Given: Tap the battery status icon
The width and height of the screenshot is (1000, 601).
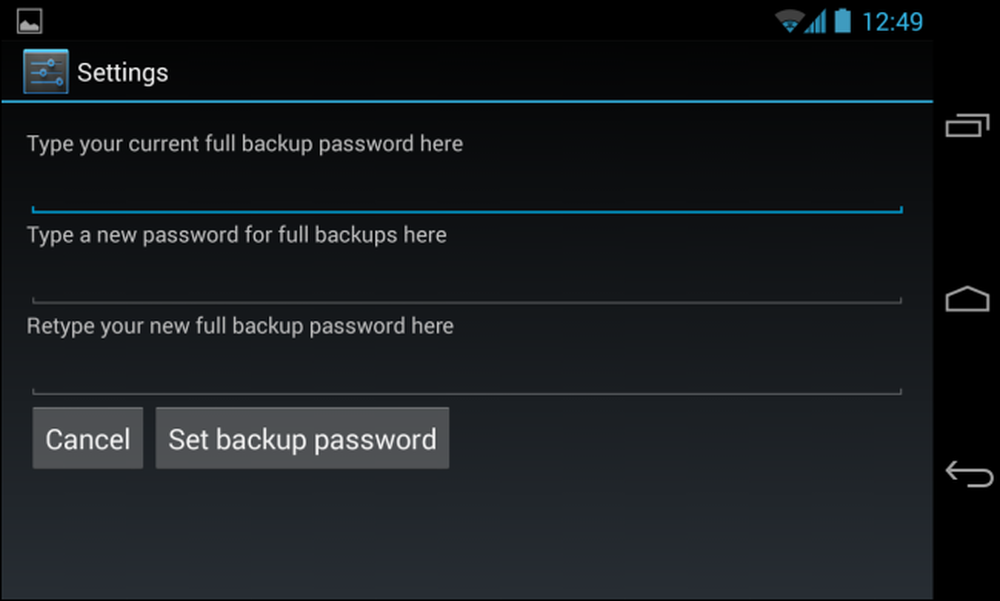Looking at the screenshot, I should pyautogui.click(x=842, y=20).
